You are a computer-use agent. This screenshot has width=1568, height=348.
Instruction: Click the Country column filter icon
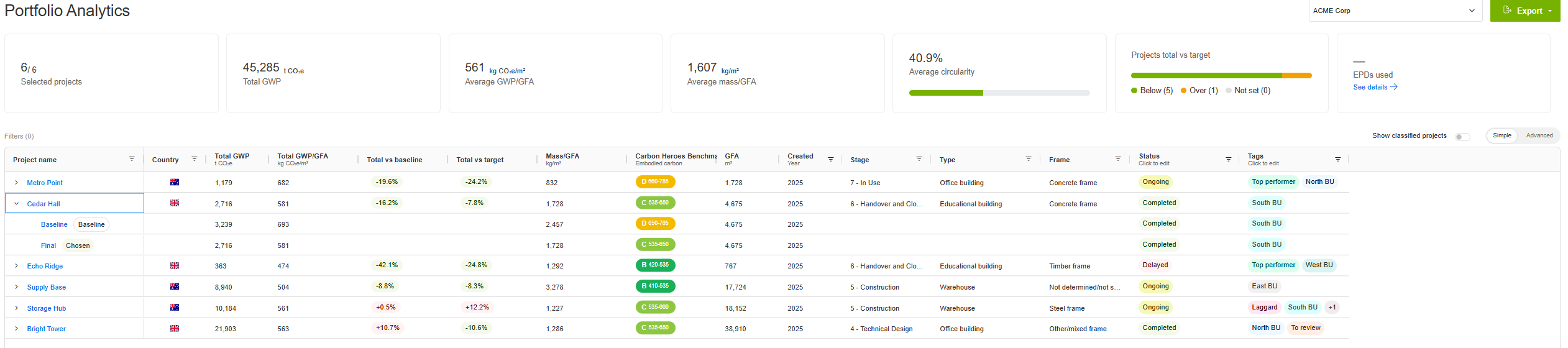tap(195, 159)
